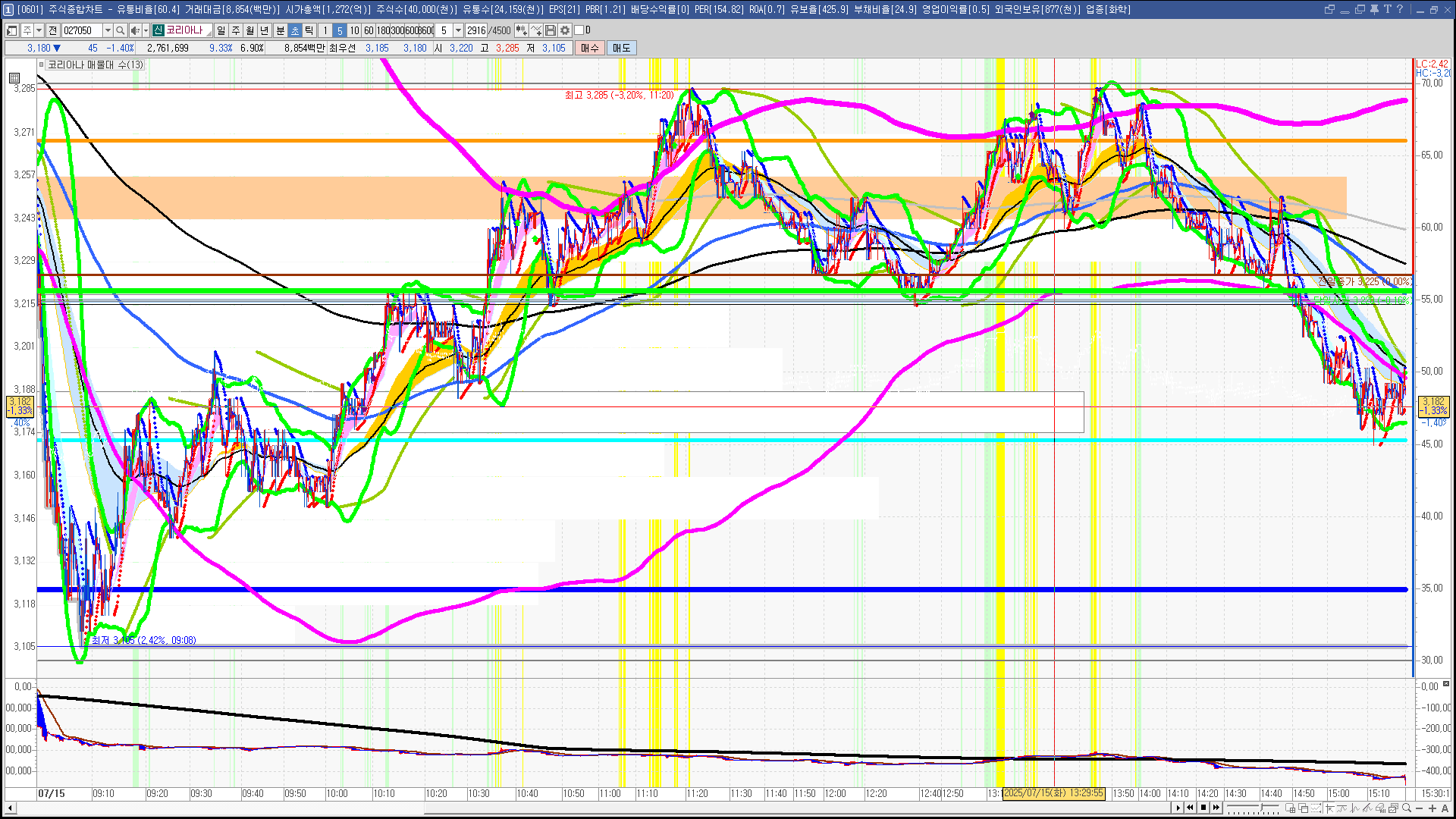Switch to 분 minute period tab
The height and width of the screenshot is (819, 1456).
pyautogui.click(x=280, y=30)
